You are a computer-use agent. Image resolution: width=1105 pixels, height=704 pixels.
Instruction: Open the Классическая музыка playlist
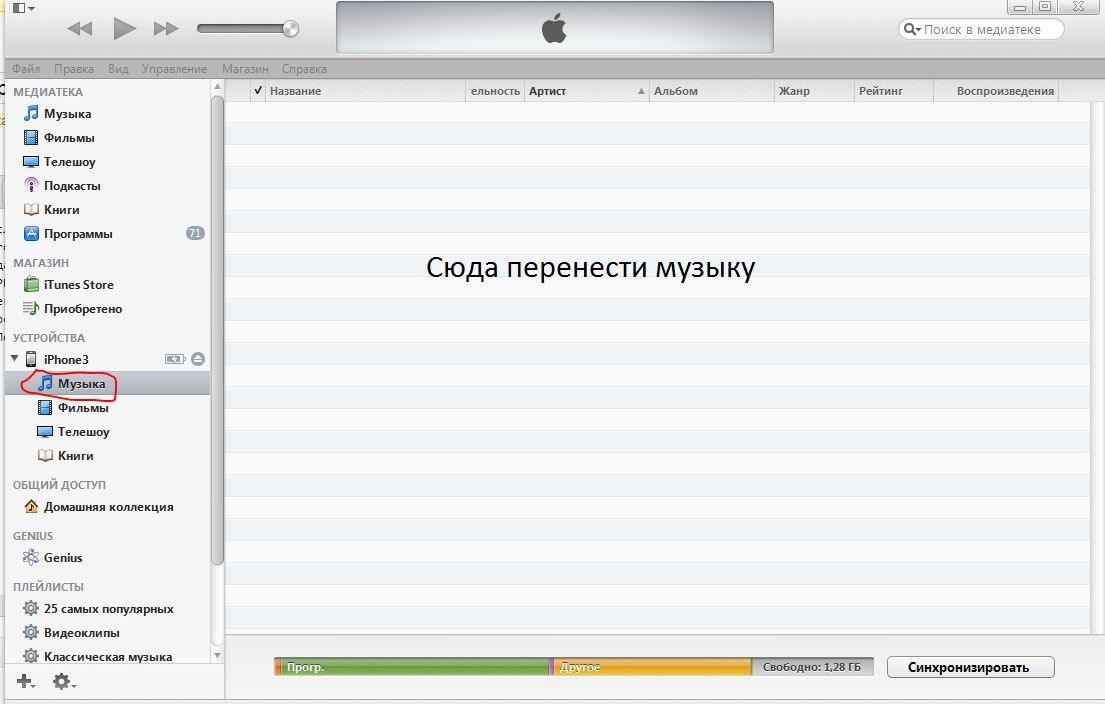pos(108,657)
